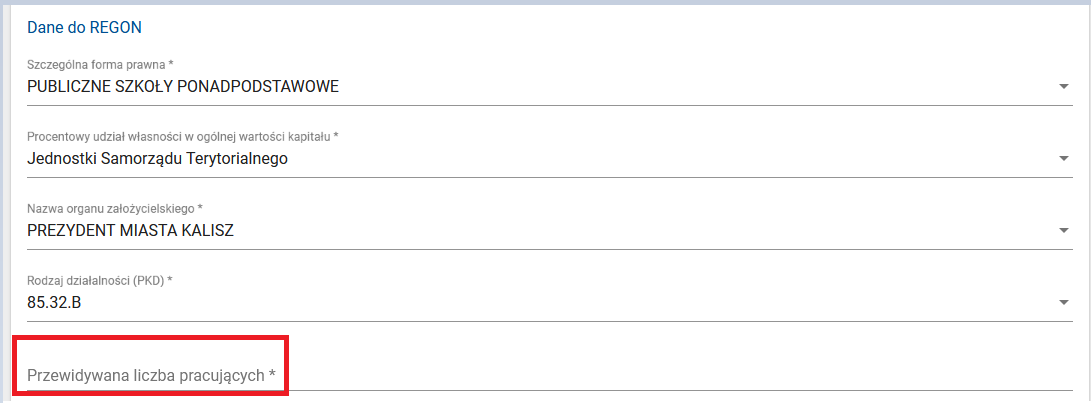Screen dimensions: 1091x403
Task: Expand the Szczególna forma prawna dropdown arrow
Action: point(1063,87)
